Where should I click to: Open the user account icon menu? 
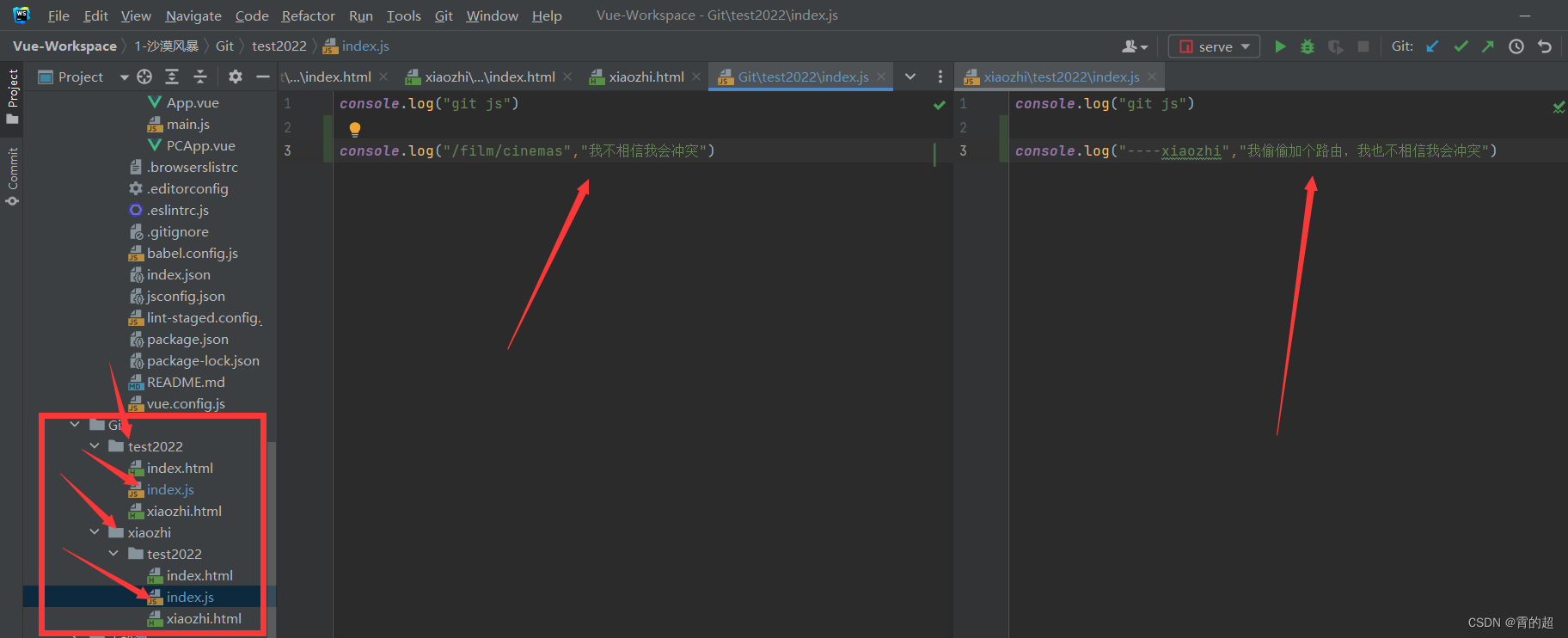click(x=1135, y=46)
